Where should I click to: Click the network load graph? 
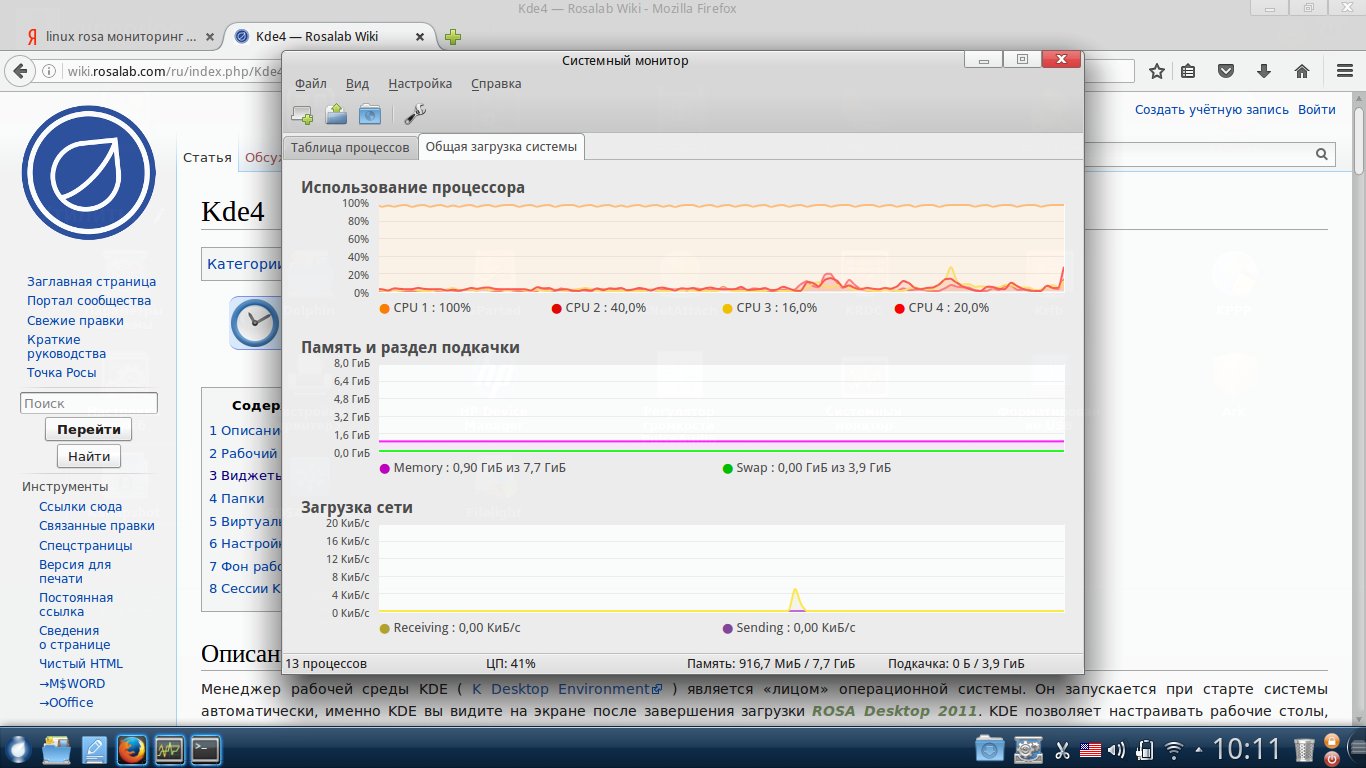(721, 568)
